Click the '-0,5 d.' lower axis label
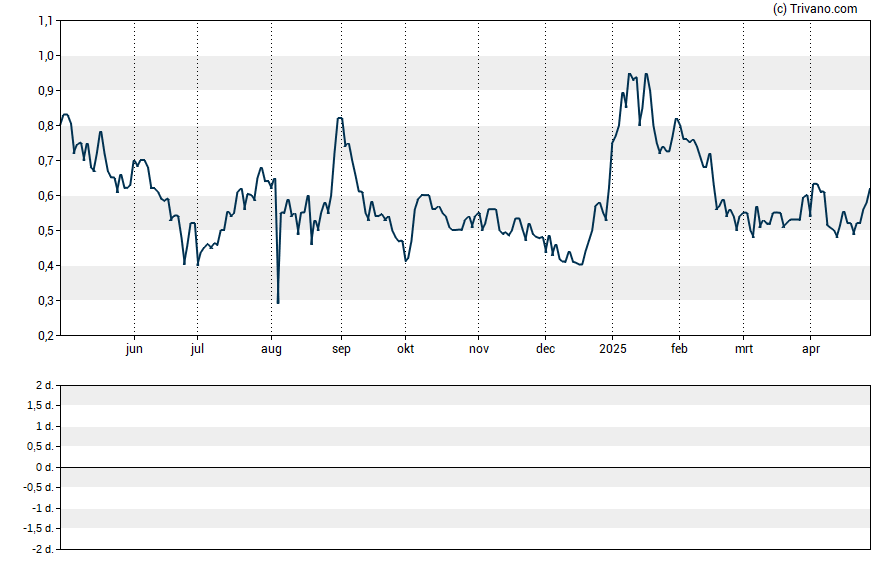 click(39, 487)
